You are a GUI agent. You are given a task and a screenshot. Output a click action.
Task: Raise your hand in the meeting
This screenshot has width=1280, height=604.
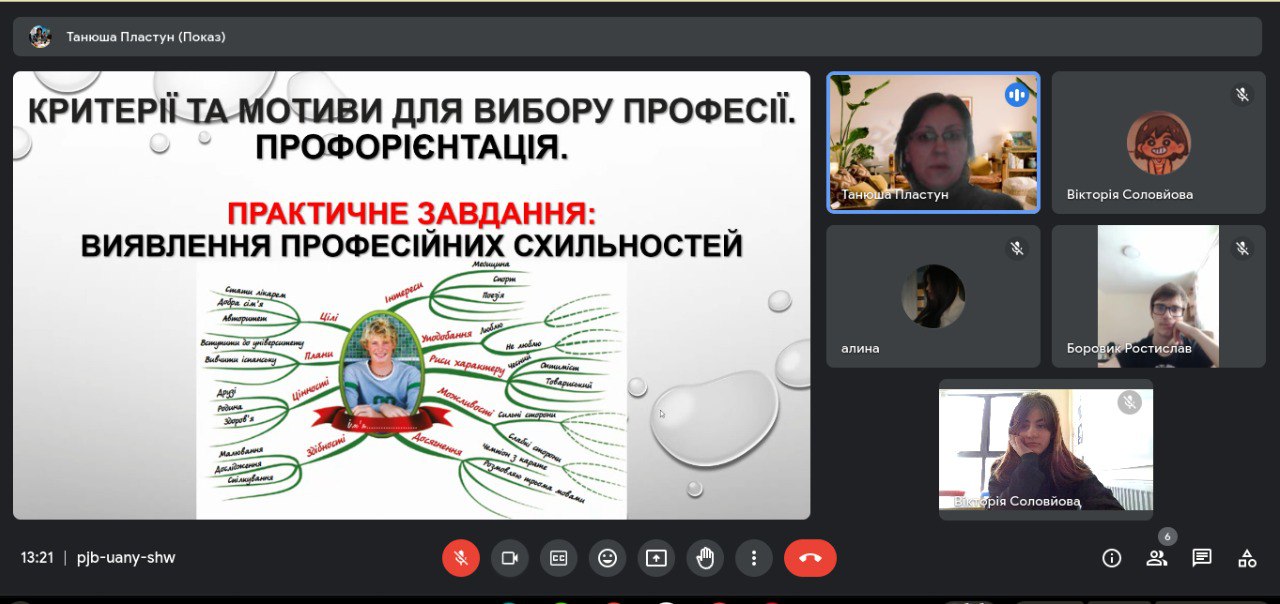point(705,558)
